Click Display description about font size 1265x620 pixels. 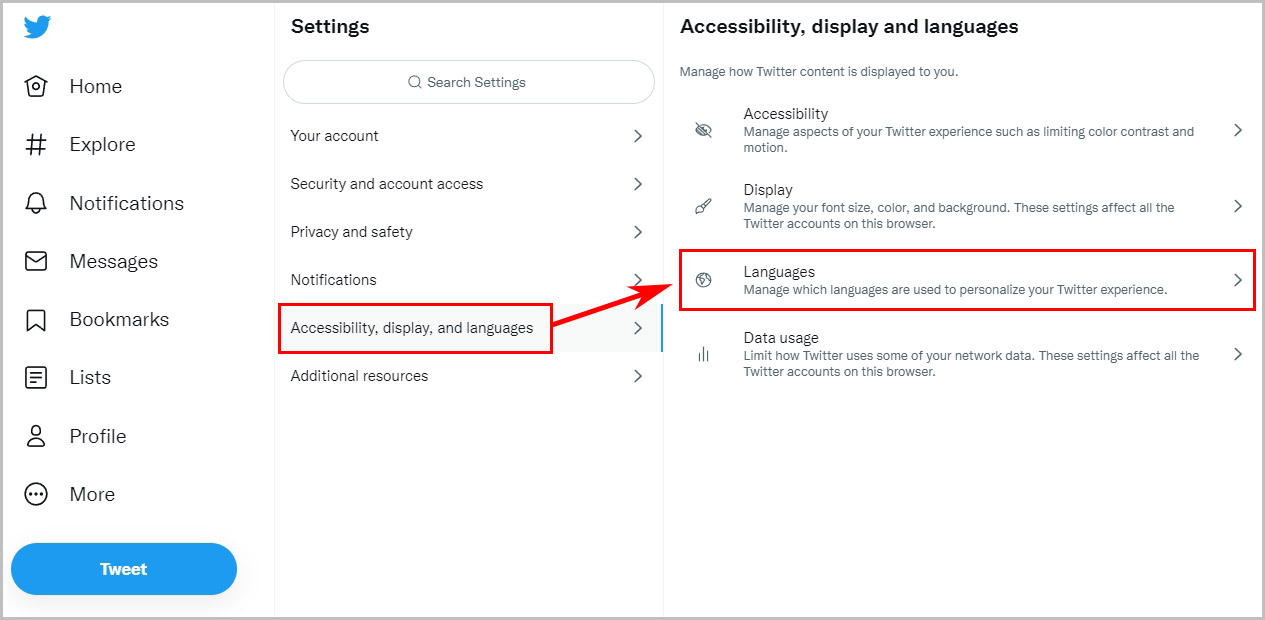coord(959,216)
